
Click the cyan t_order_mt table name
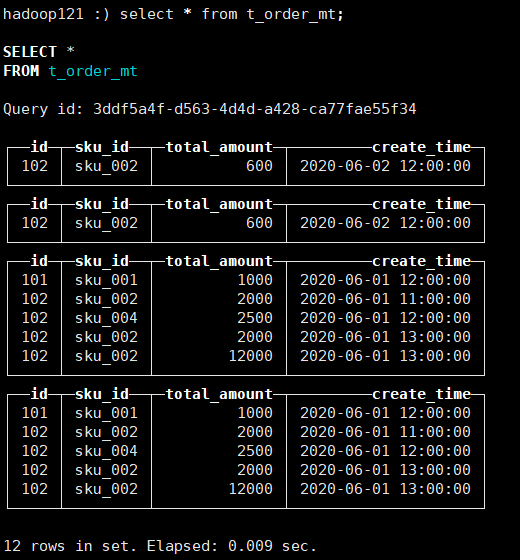(x=93, y=71)
